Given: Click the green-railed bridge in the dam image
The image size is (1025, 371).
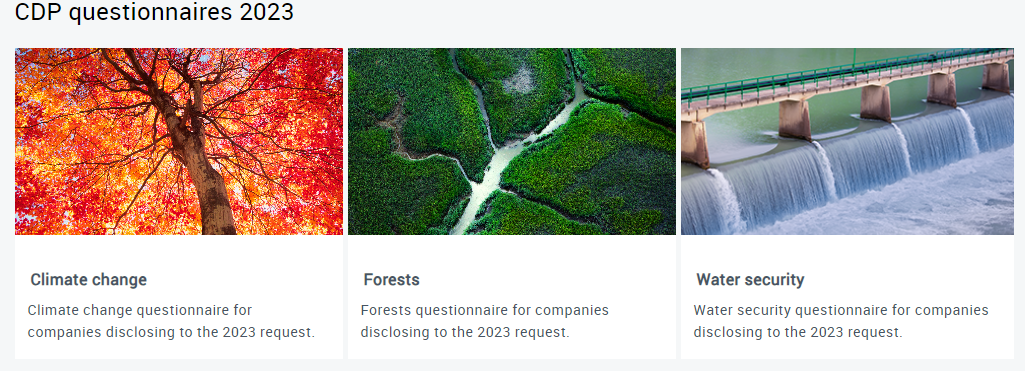Looking at the screenshot, I should (x=847, y=78).
